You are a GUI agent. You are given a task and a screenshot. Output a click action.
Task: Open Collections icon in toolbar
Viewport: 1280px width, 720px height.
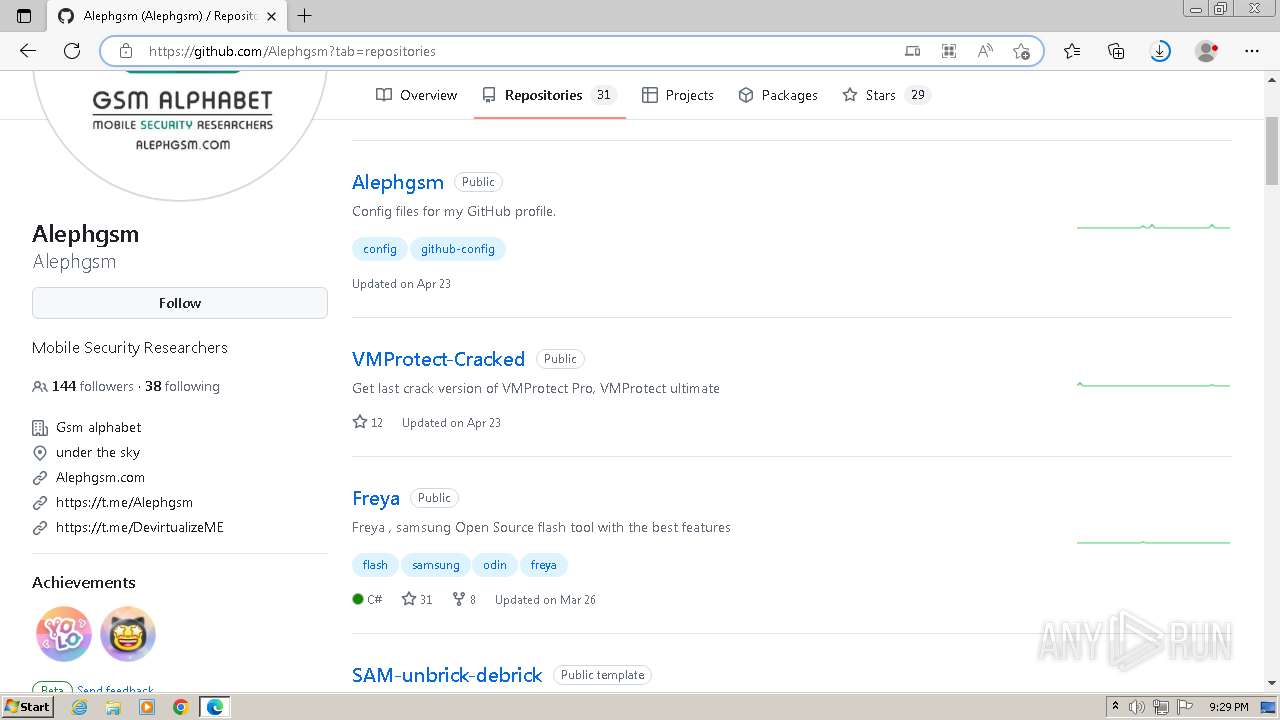(x=1116, y=51)
